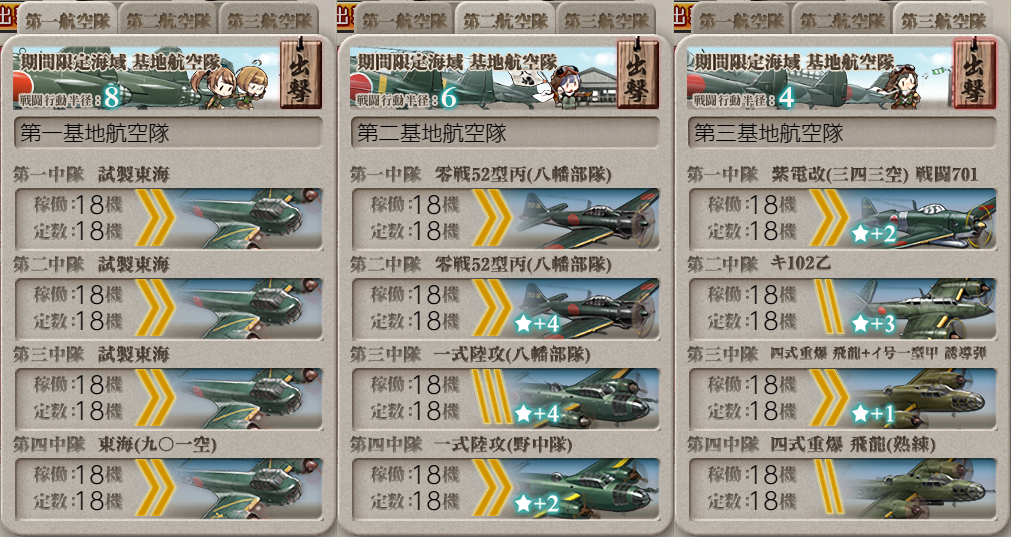Open the 東海(九〇一空) fourth squadron plane

click(168, 488)
